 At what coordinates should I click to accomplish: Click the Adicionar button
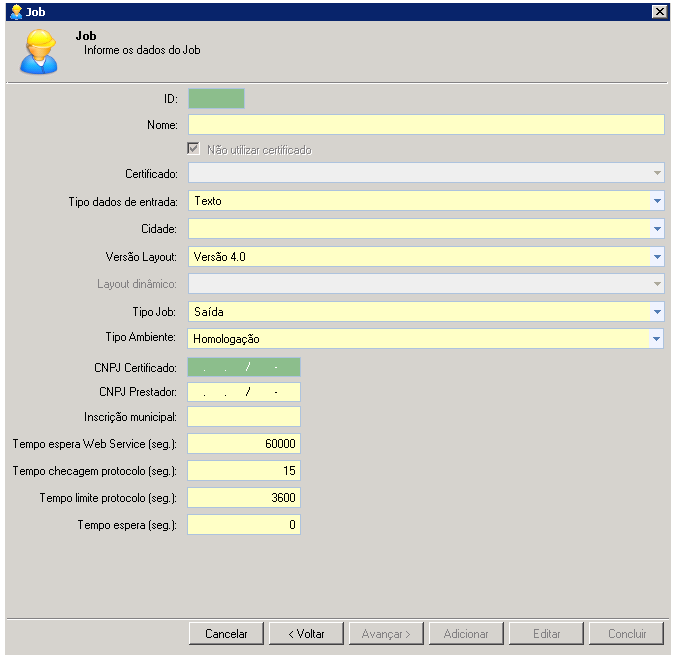pyautogui.click(x=466, y=634)
